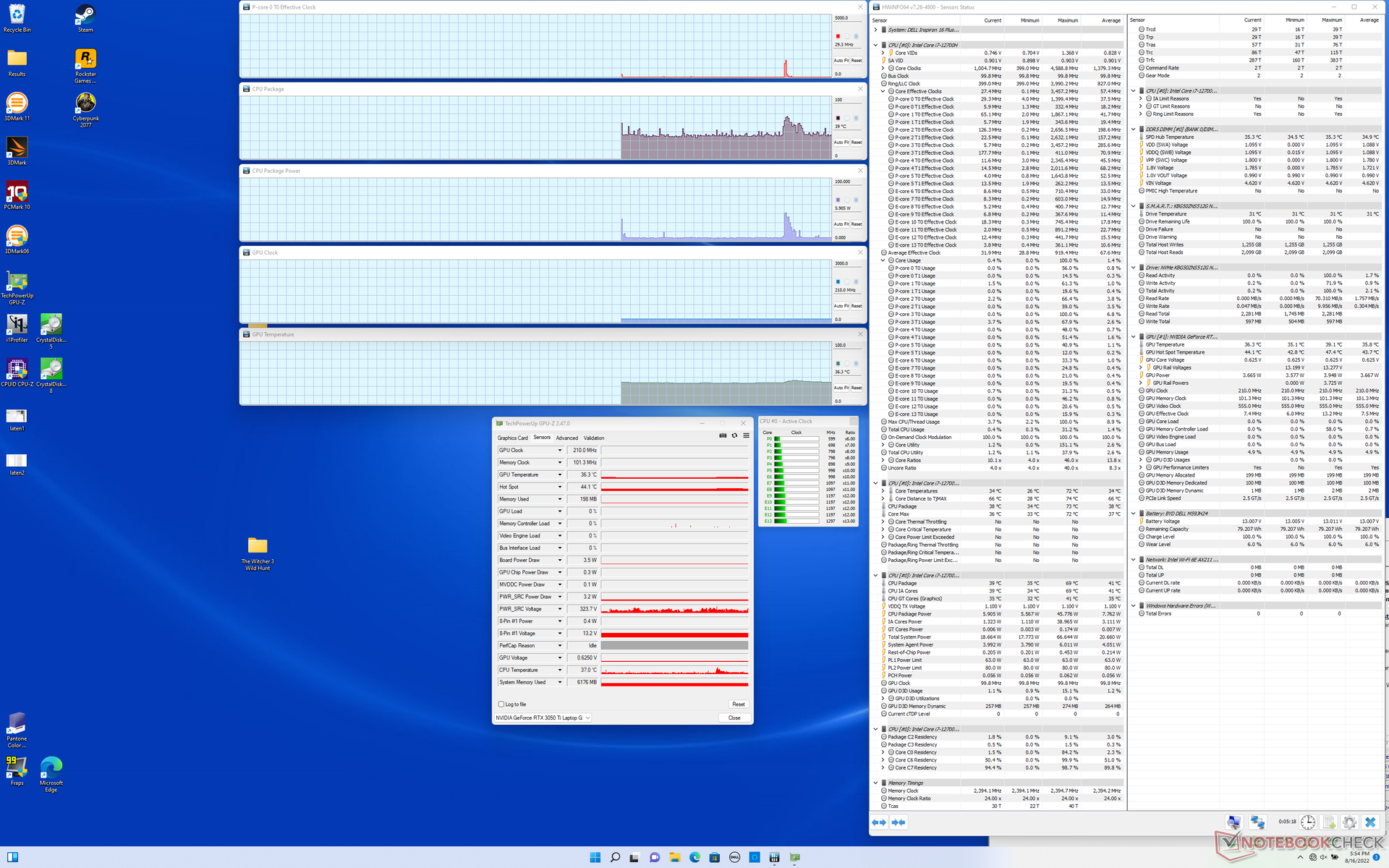Screen dimensions: 1389x868
Task: Click the GPU-Z Close button
Action: pyautogui.click(x=734, y=718)
